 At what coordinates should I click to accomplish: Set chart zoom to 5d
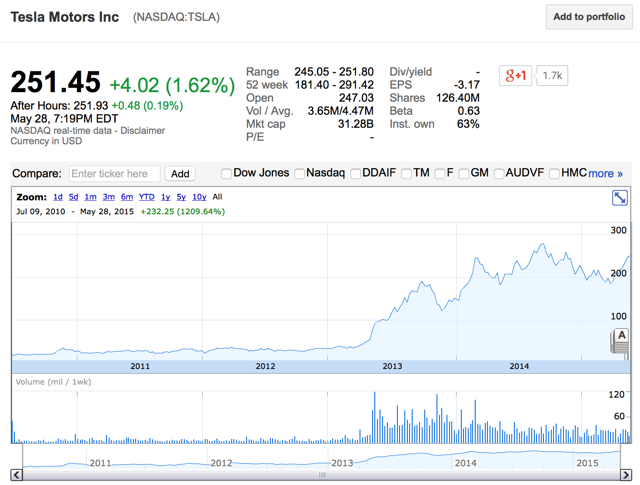tap(73, 197)
